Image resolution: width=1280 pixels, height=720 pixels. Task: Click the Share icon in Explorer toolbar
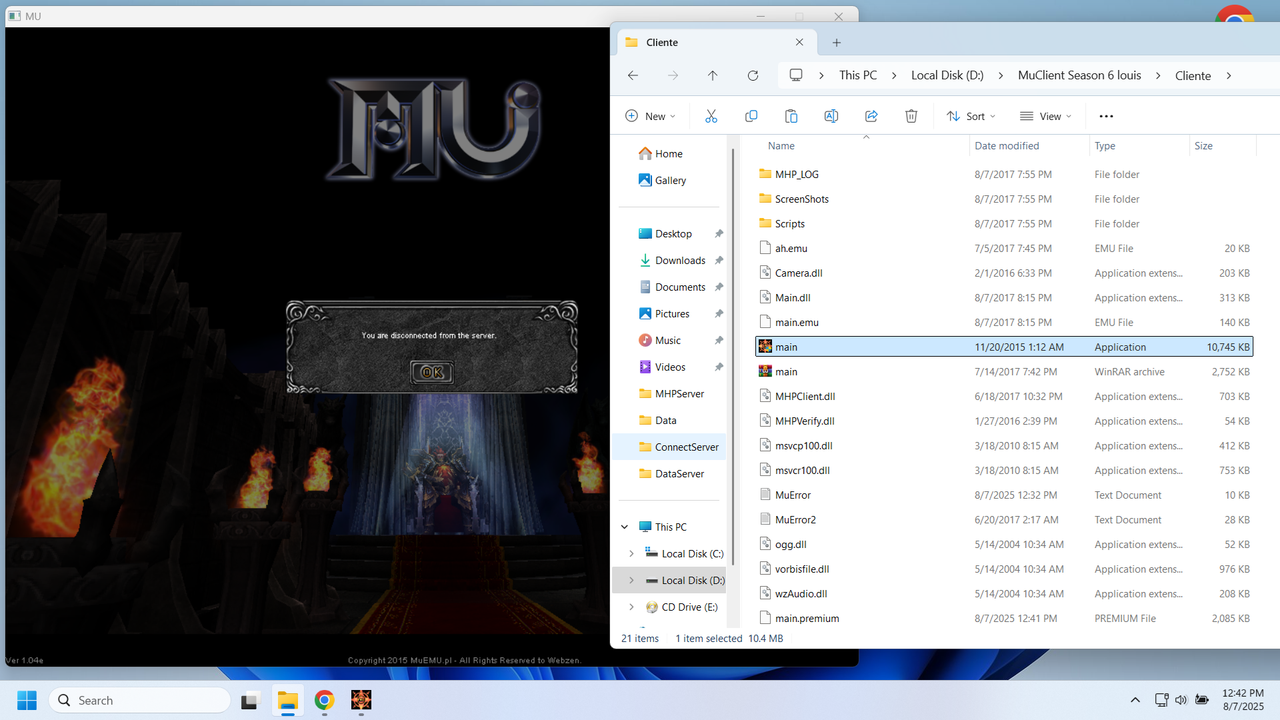(x=871, y=116)
